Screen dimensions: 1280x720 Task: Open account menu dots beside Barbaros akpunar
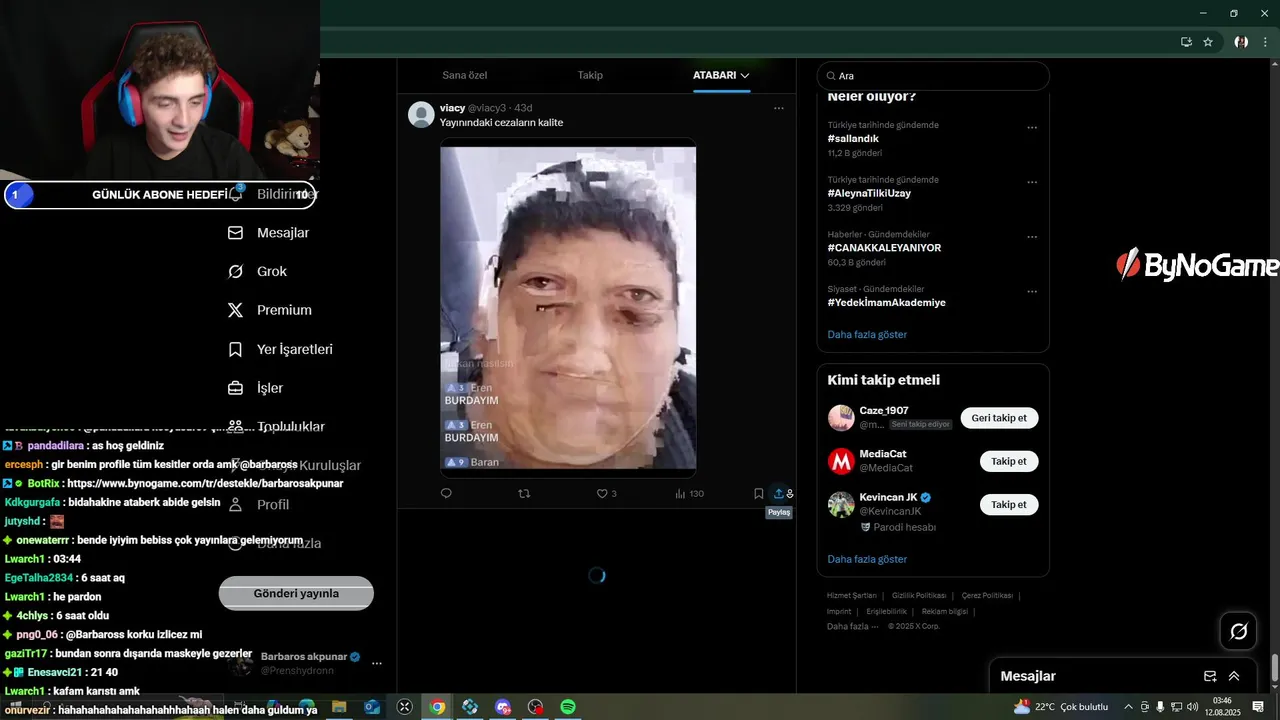click(377, 663)
